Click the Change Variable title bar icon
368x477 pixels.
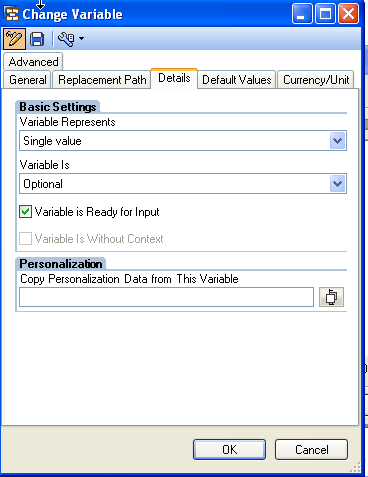(x=12, y=14)
